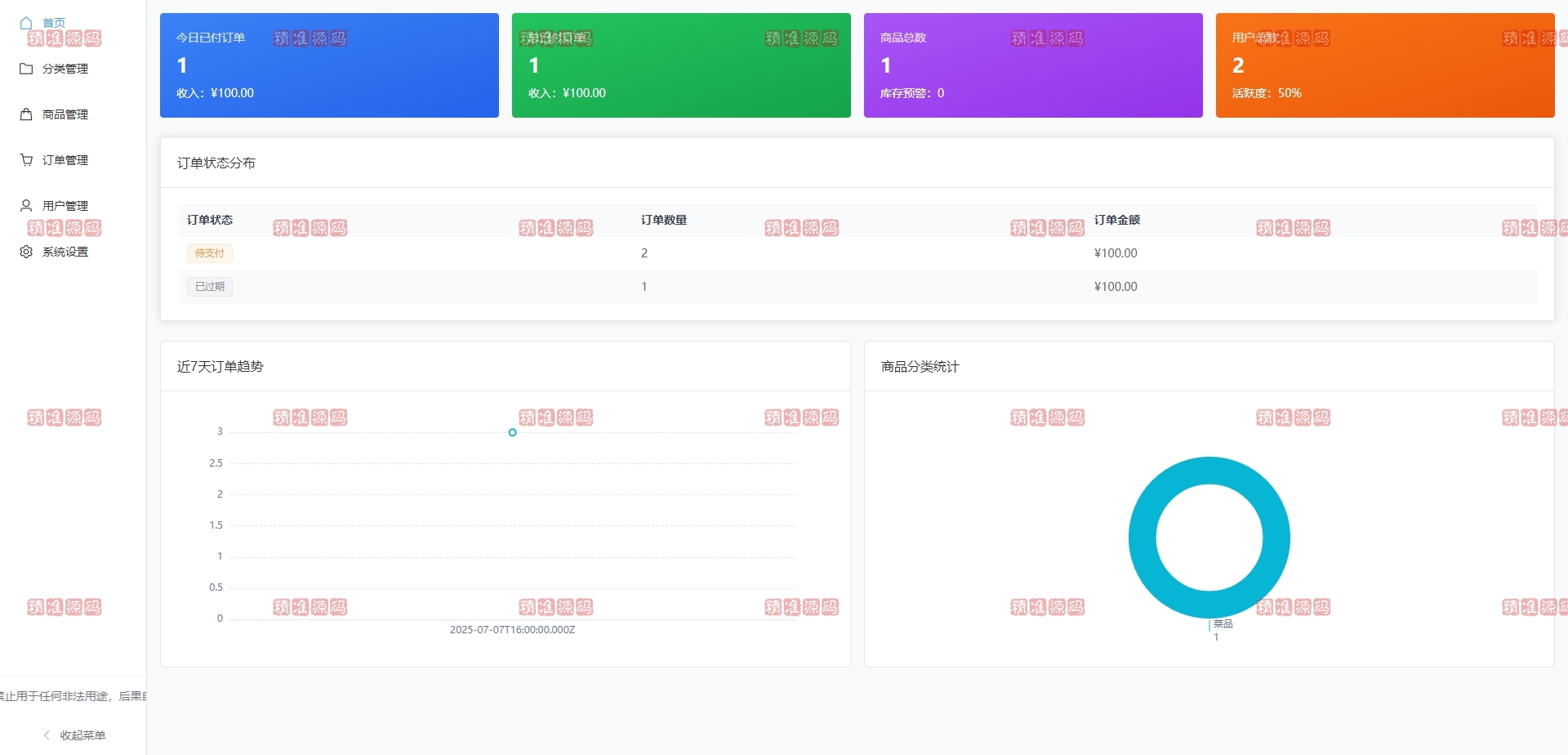This screenshot has width=1568, height=755.
Task: Click the green income card
Action: (681, 65)
